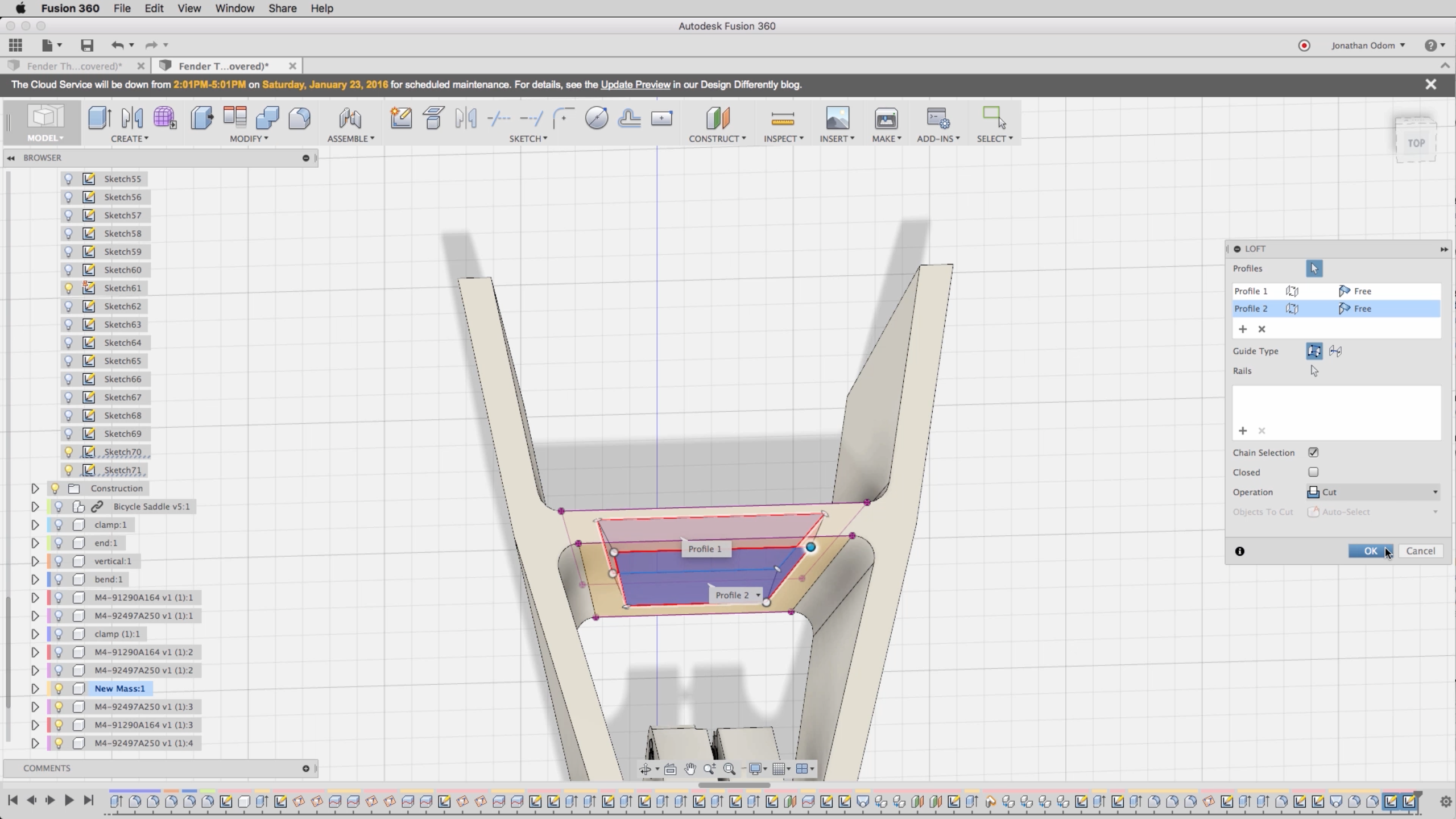Toggle visibility bulb of Sketch61
Image resolution: width=1456 pixels, height=819 pixels.
point(69,288)
